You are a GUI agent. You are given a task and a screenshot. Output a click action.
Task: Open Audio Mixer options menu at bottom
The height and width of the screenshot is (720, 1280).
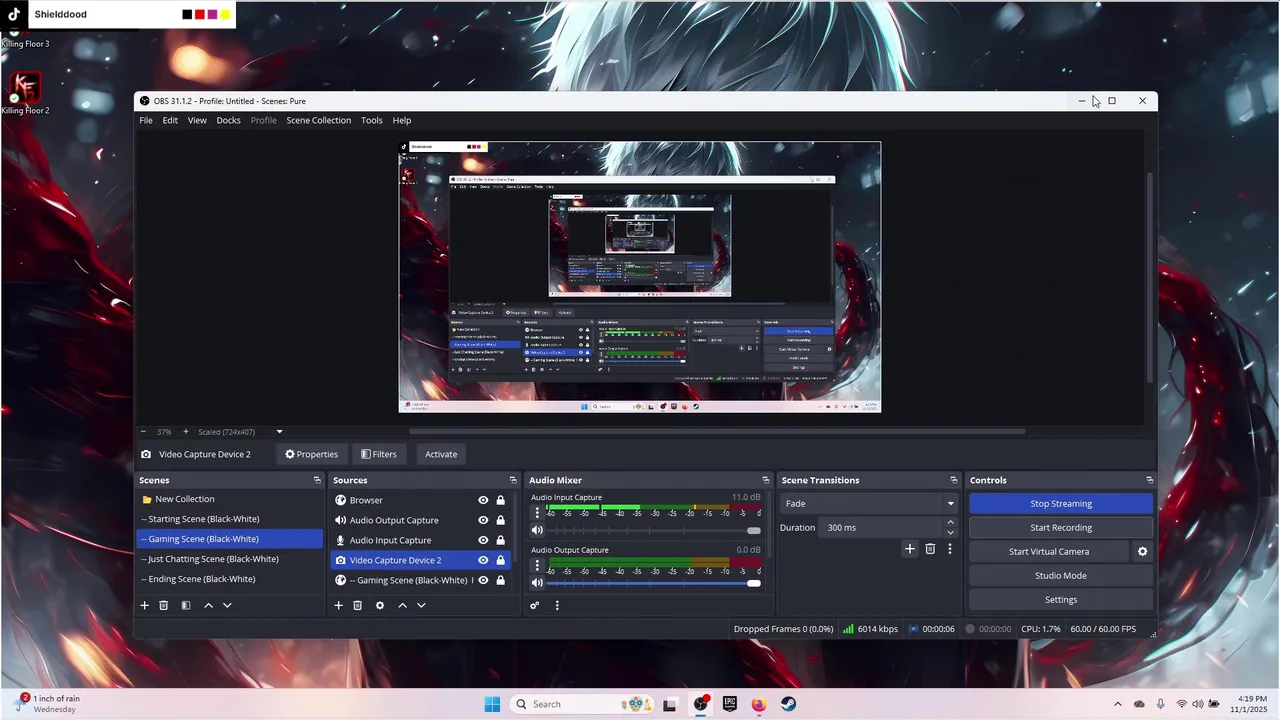(x=557, y=605)
